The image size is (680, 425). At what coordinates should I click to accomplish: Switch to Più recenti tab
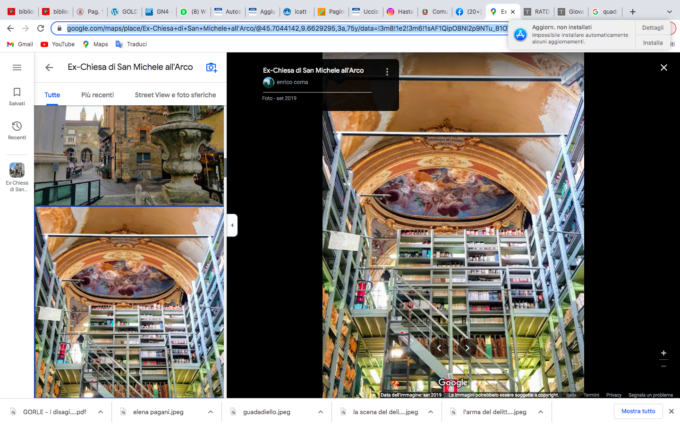pyautogui.click(x=98, y=95)
